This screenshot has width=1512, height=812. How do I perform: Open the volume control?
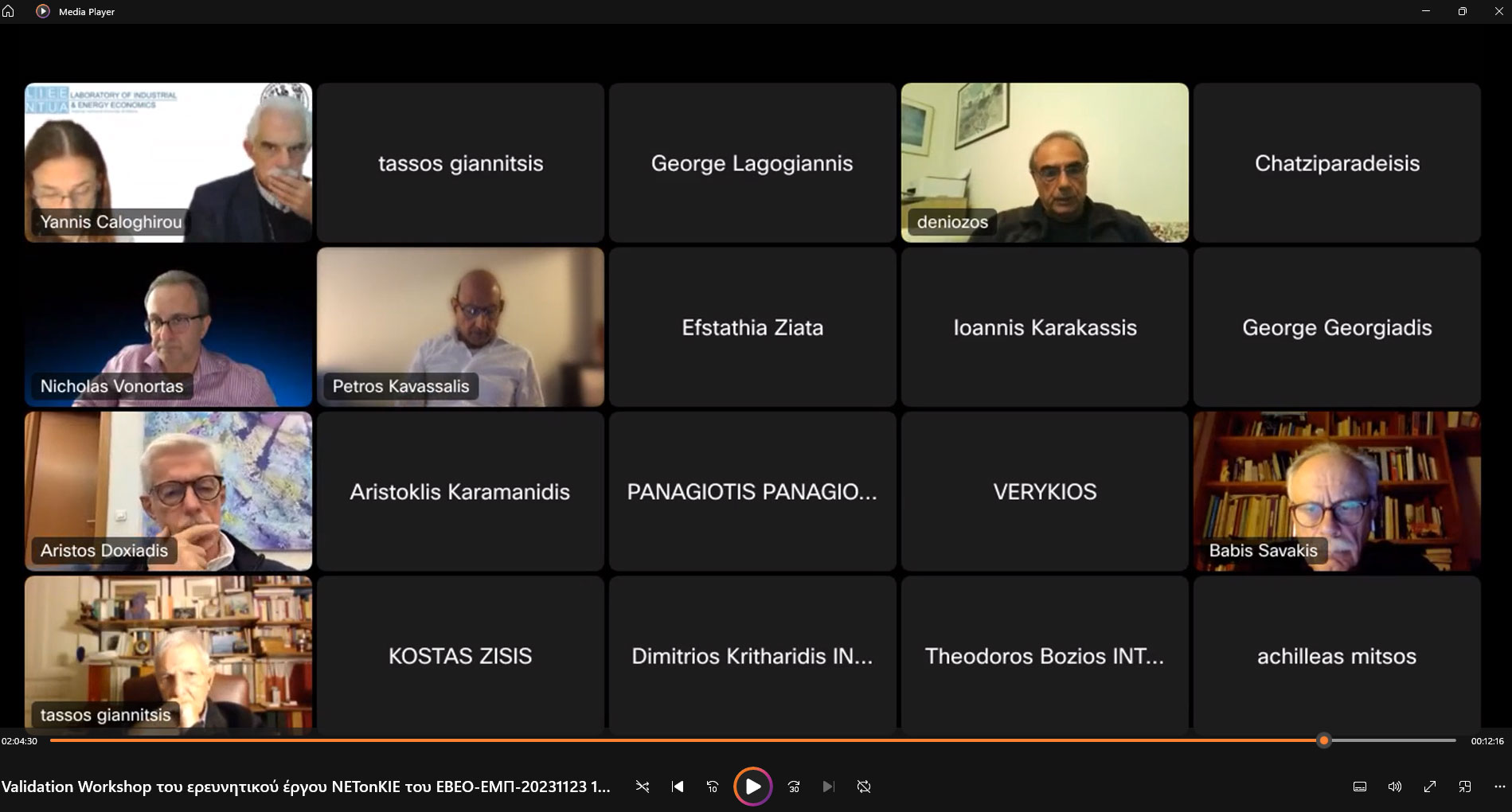pos(1395,787)
